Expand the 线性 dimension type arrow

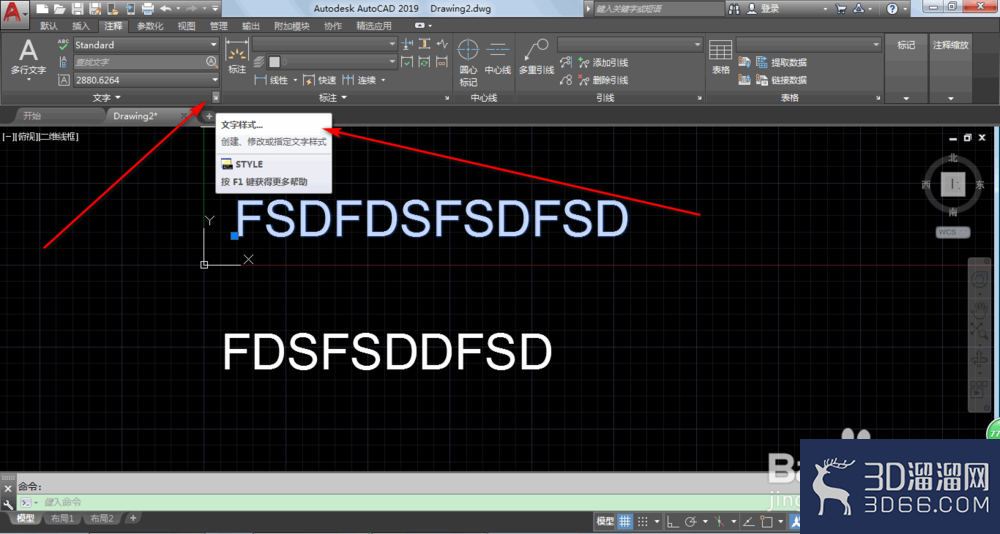(x=295, y=80)
